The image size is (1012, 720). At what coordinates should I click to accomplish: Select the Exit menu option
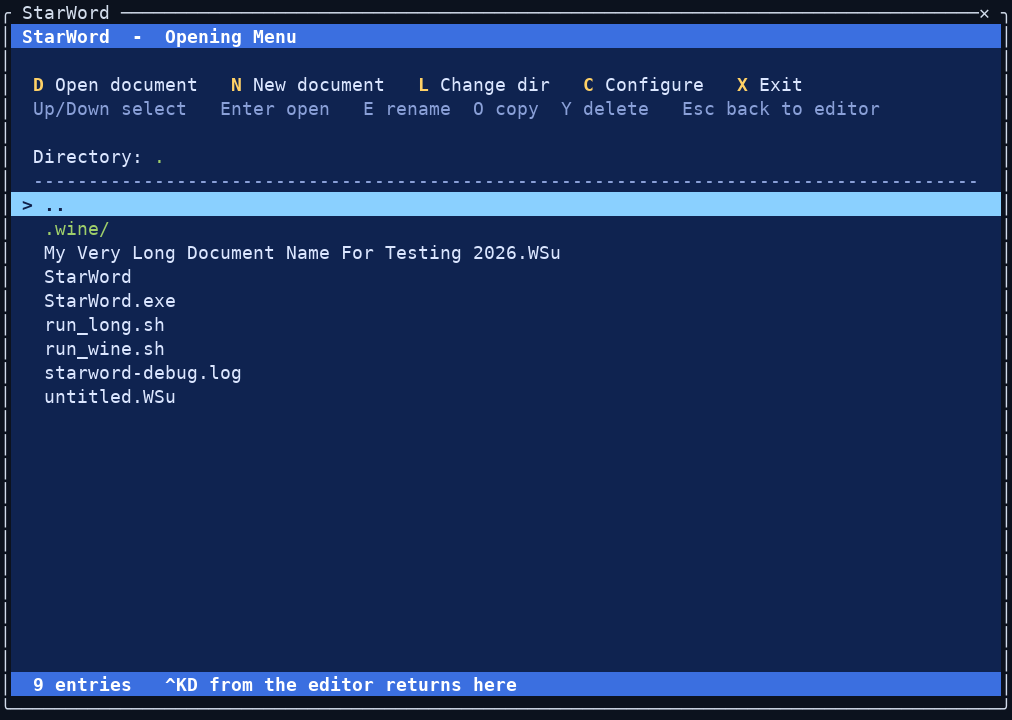tap(770, 85)
